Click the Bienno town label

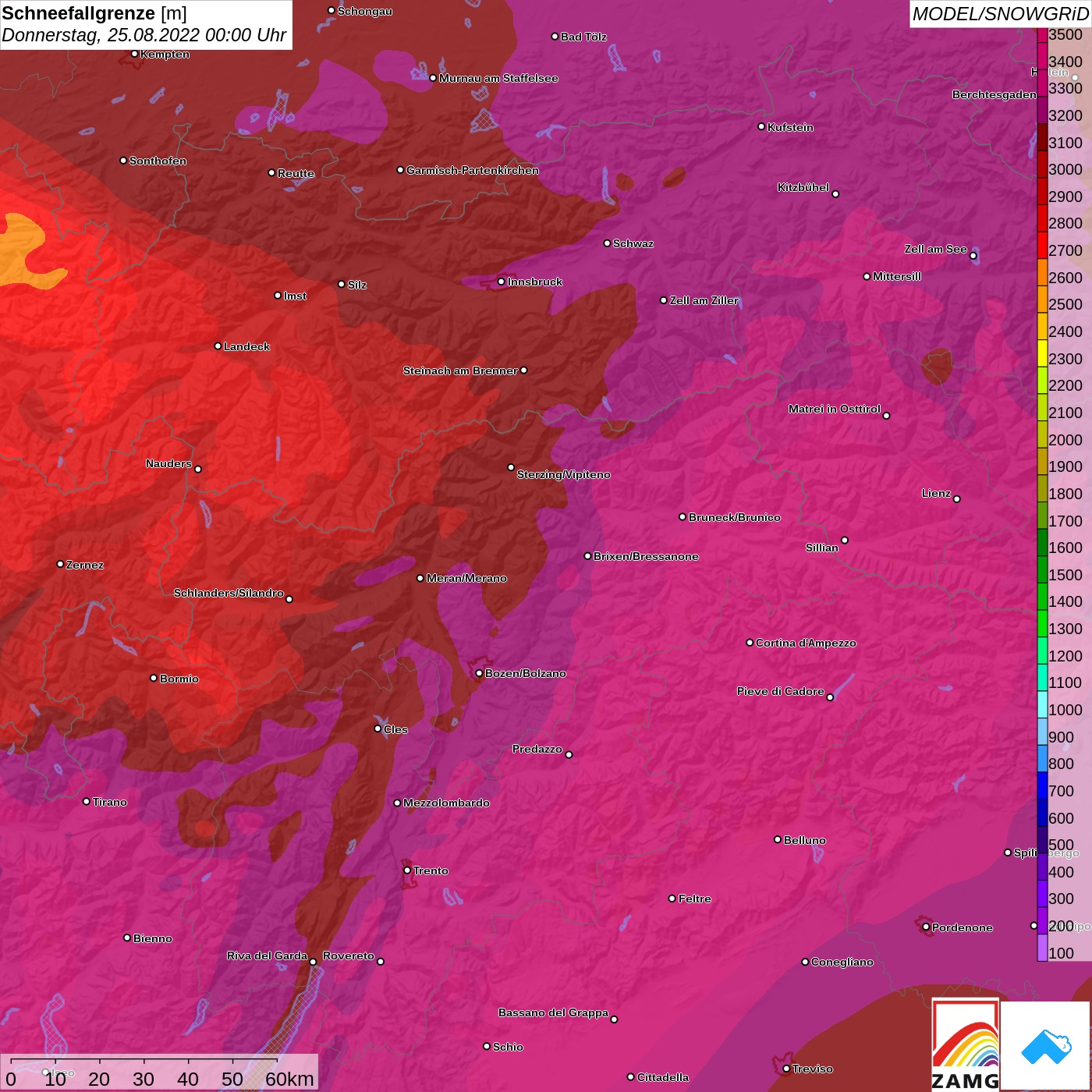(152, 938)
